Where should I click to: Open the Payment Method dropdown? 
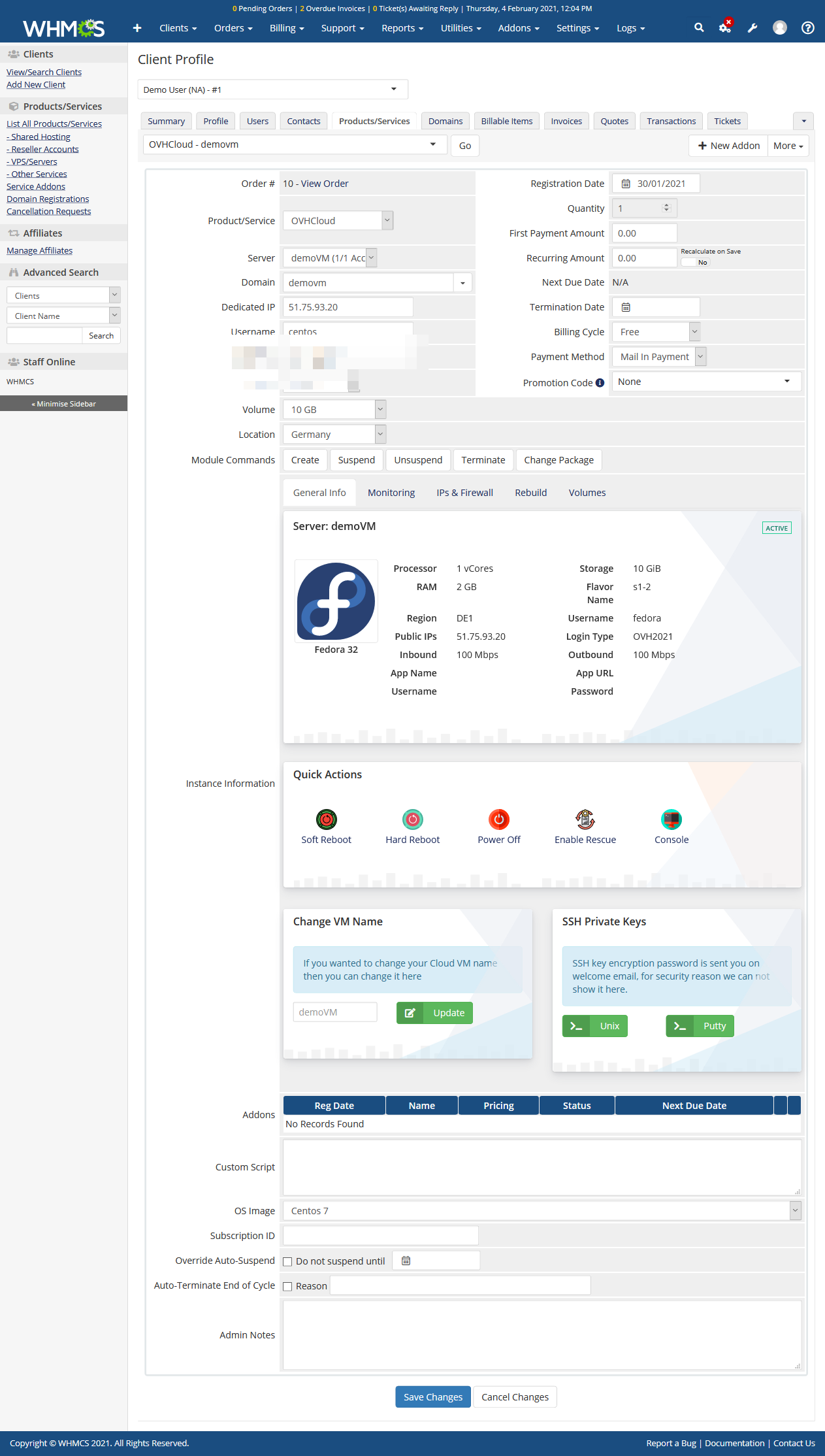tap(659, 357)
